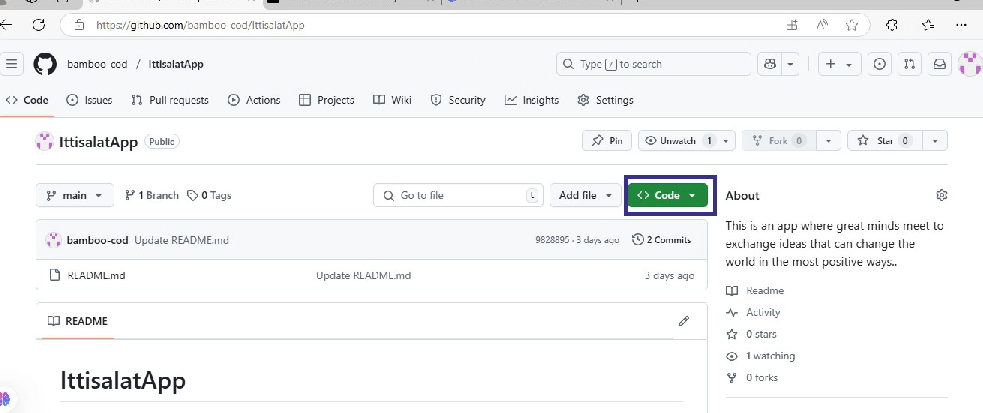The height and width of the screenshot is (413, 983).
Task: Open the Copilot chat icon
Action: (770, 64)
